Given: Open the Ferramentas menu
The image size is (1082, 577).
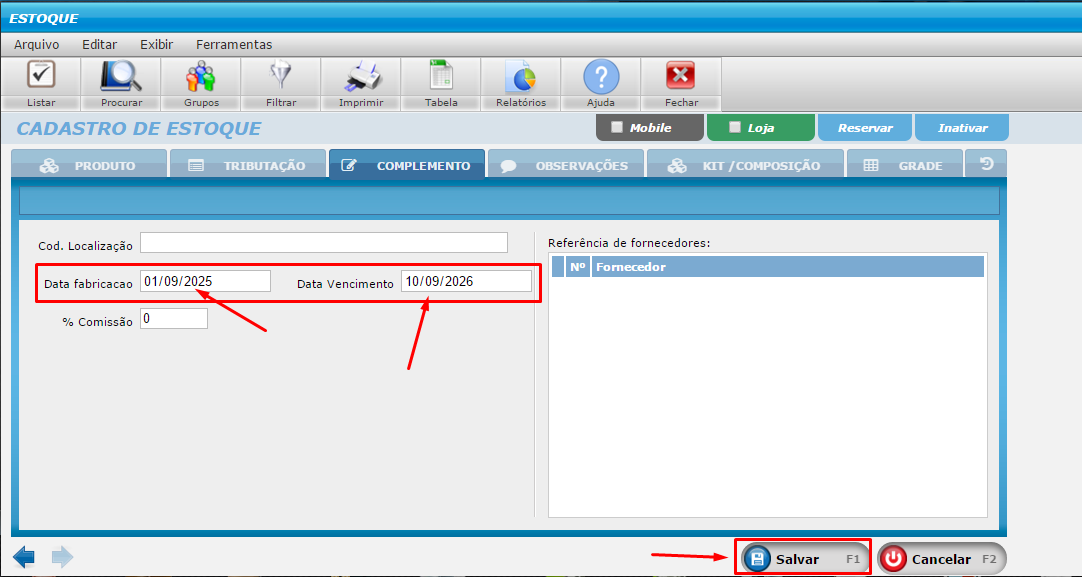Looking at the screenshot, I should (x=234, y=44).
